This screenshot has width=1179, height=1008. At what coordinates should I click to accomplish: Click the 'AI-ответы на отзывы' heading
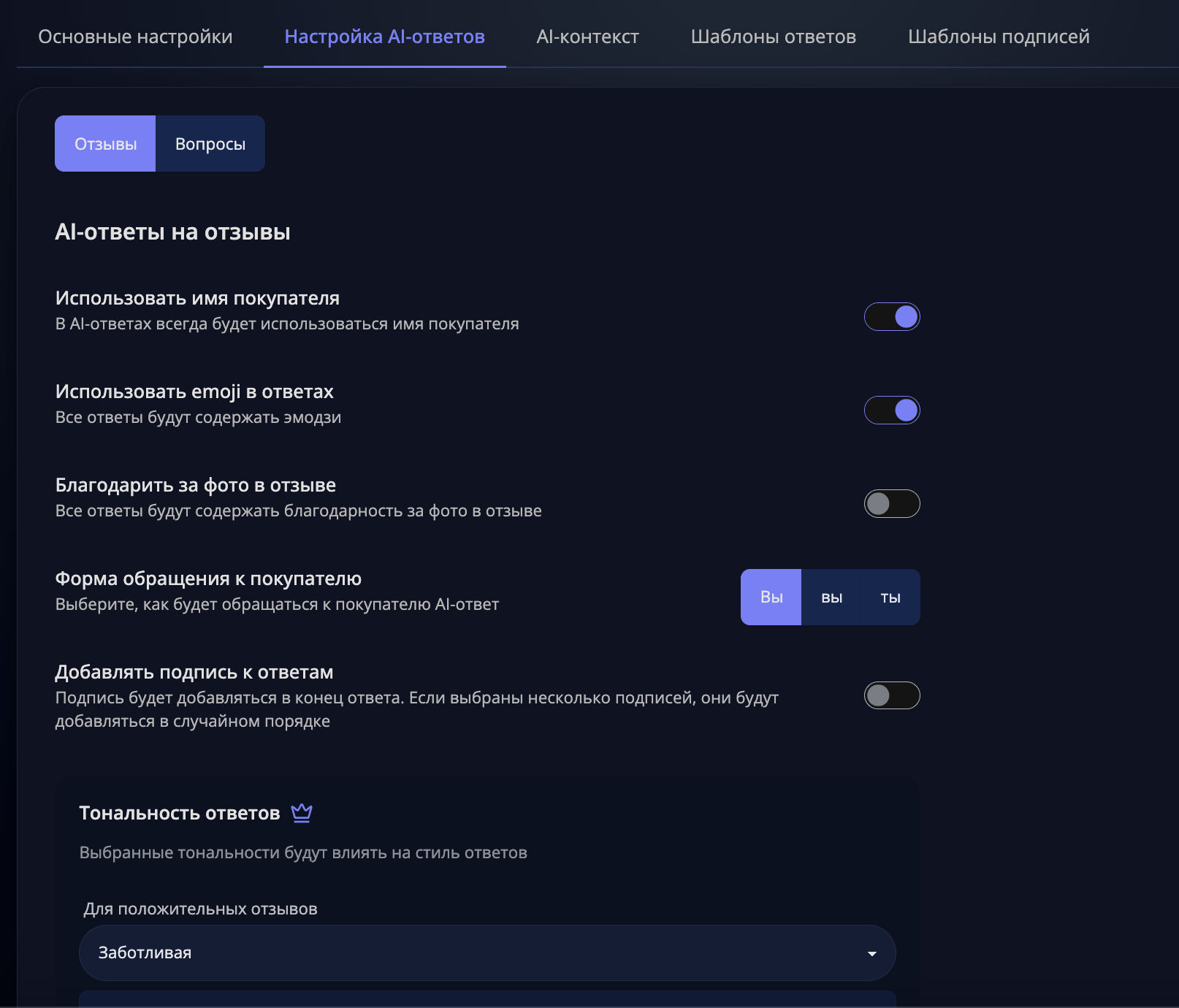[x=172, y=232]
